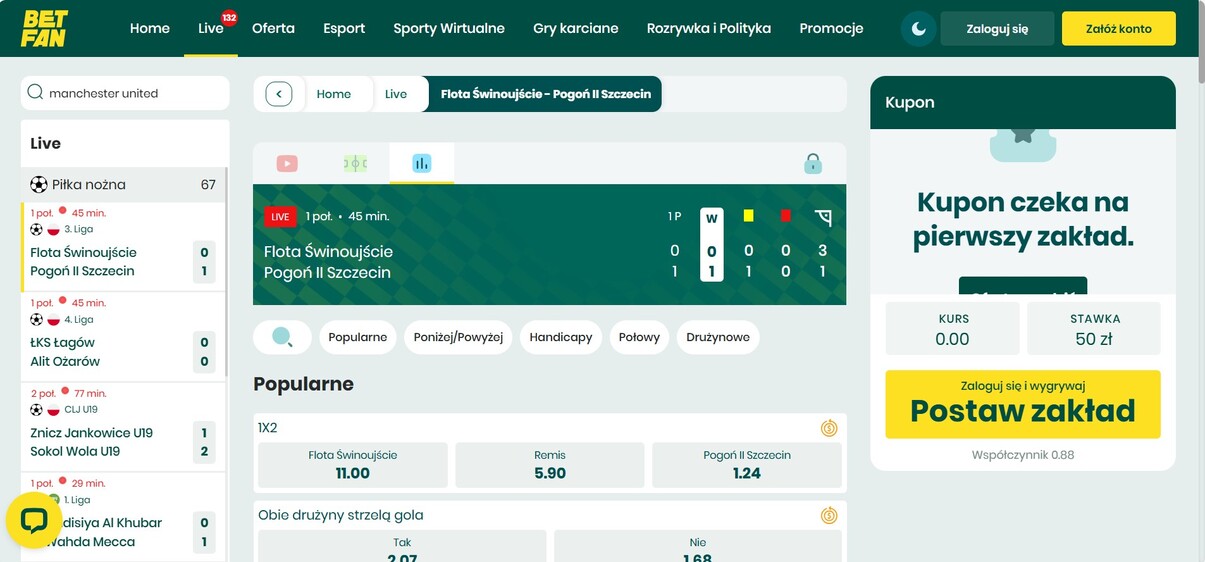Screen dimensions: 1205x562
Task: Click the W column header in scoreboard
Action: 712,217
